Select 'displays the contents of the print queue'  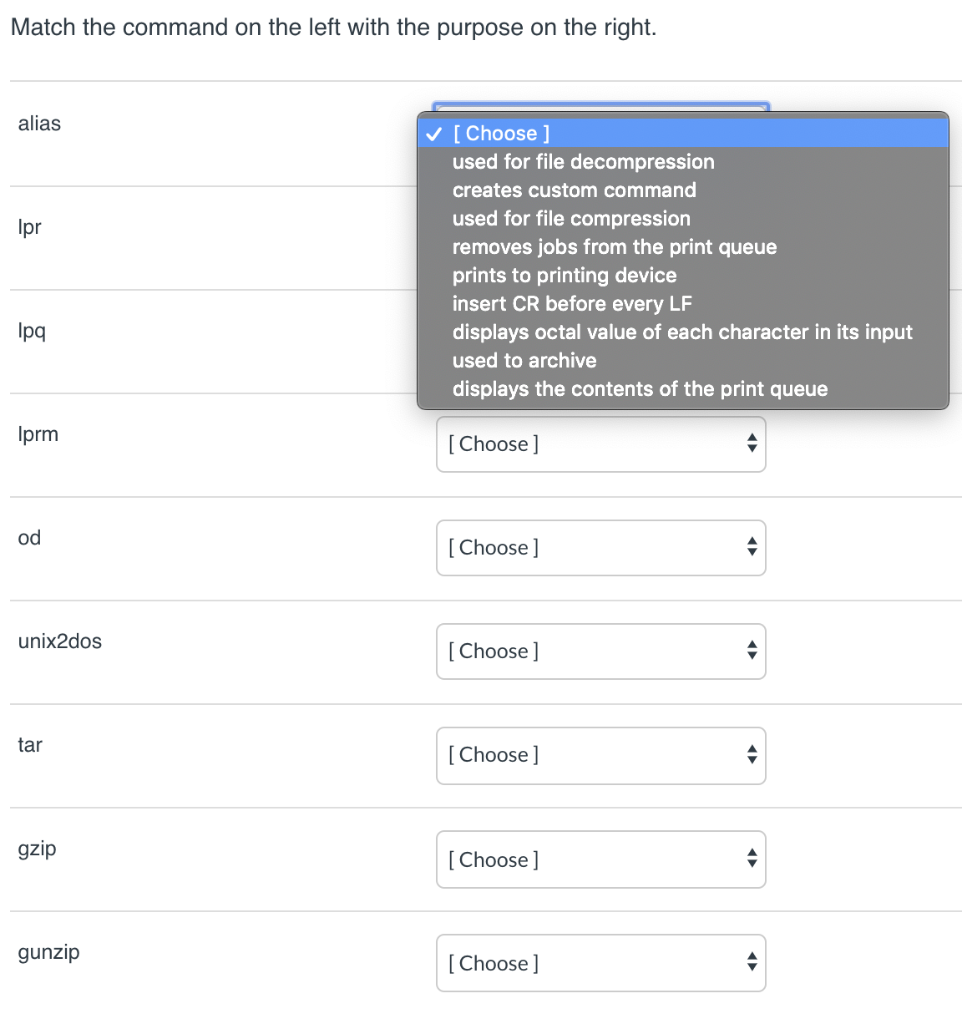tap(640, 389)
